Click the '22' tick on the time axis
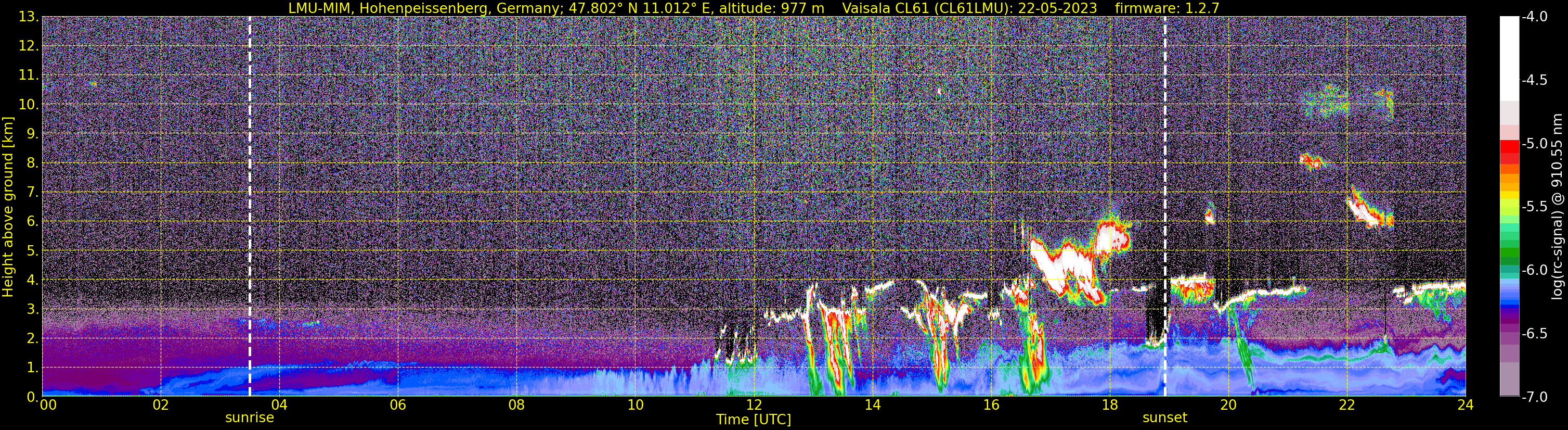The width and height of the screenshot is (1568, 430). click(1347, 404)
